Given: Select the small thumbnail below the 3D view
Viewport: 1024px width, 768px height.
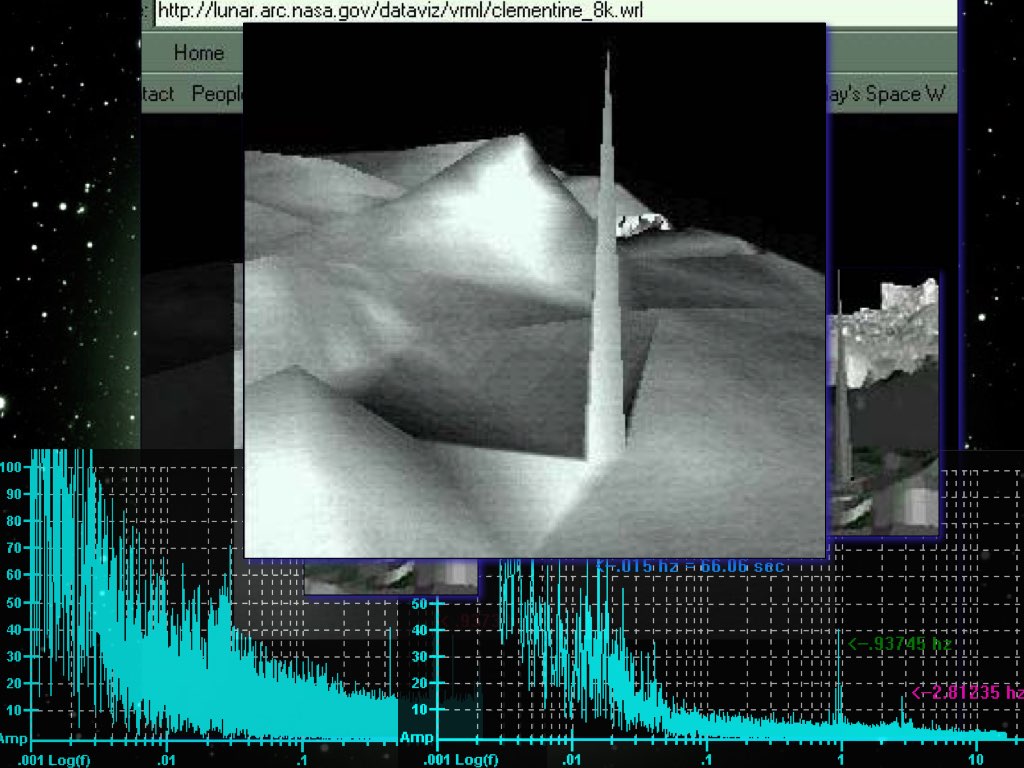Looking at the screenshot, I should pyautogui.click(x=390, y=577).
